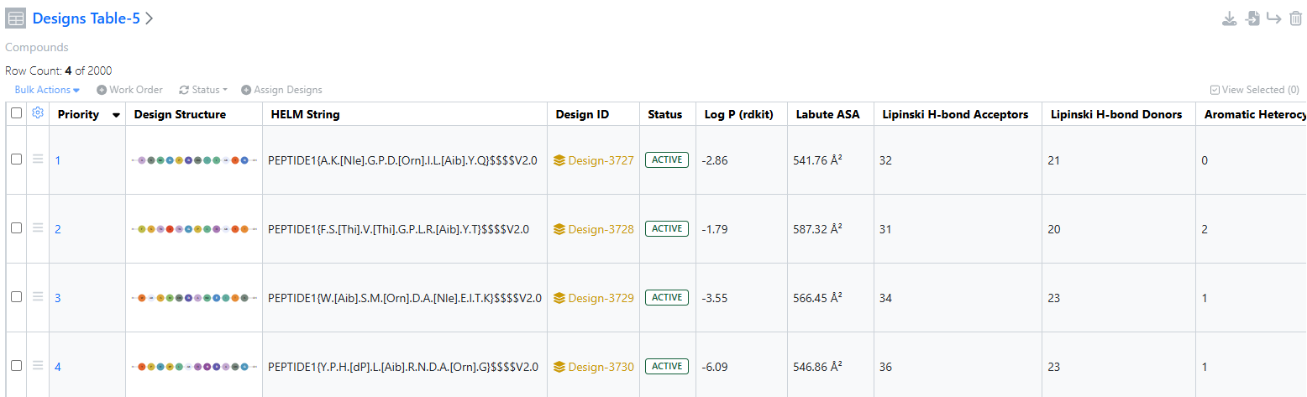Image resolution: width=1307 pixels, height=397 pixels.
Task: Select the HELM string starting PEPTIDE1{W.[Aib]
Action: [x=405, y=298]
